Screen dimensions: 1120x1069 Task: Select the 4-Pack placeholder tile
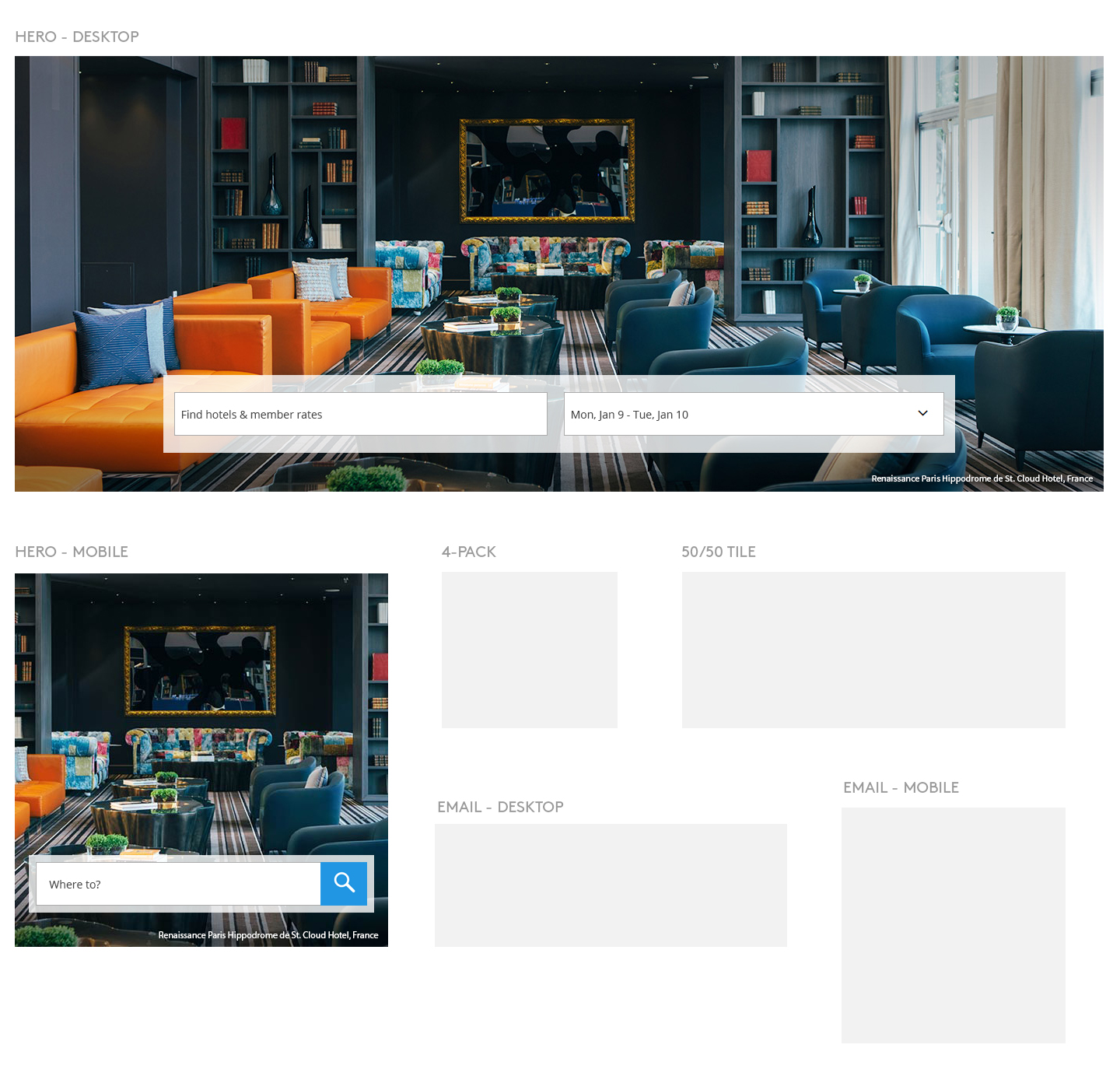click(x=529, y=650)
